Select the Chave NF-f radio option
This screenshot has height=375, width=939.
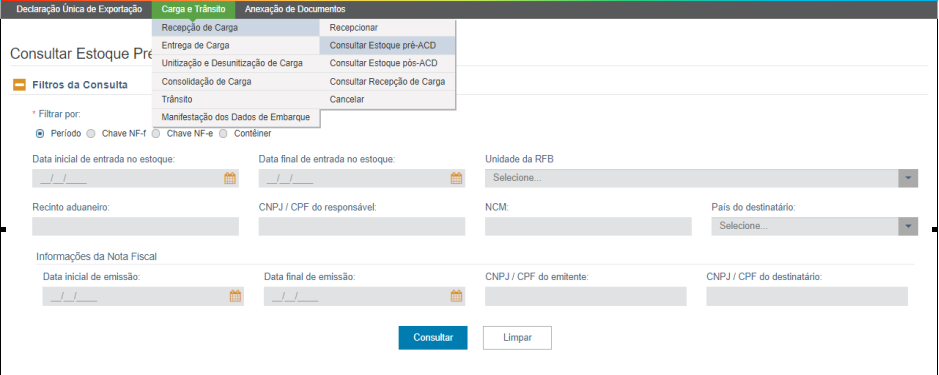pyautogui.click(x=91, y=134)
